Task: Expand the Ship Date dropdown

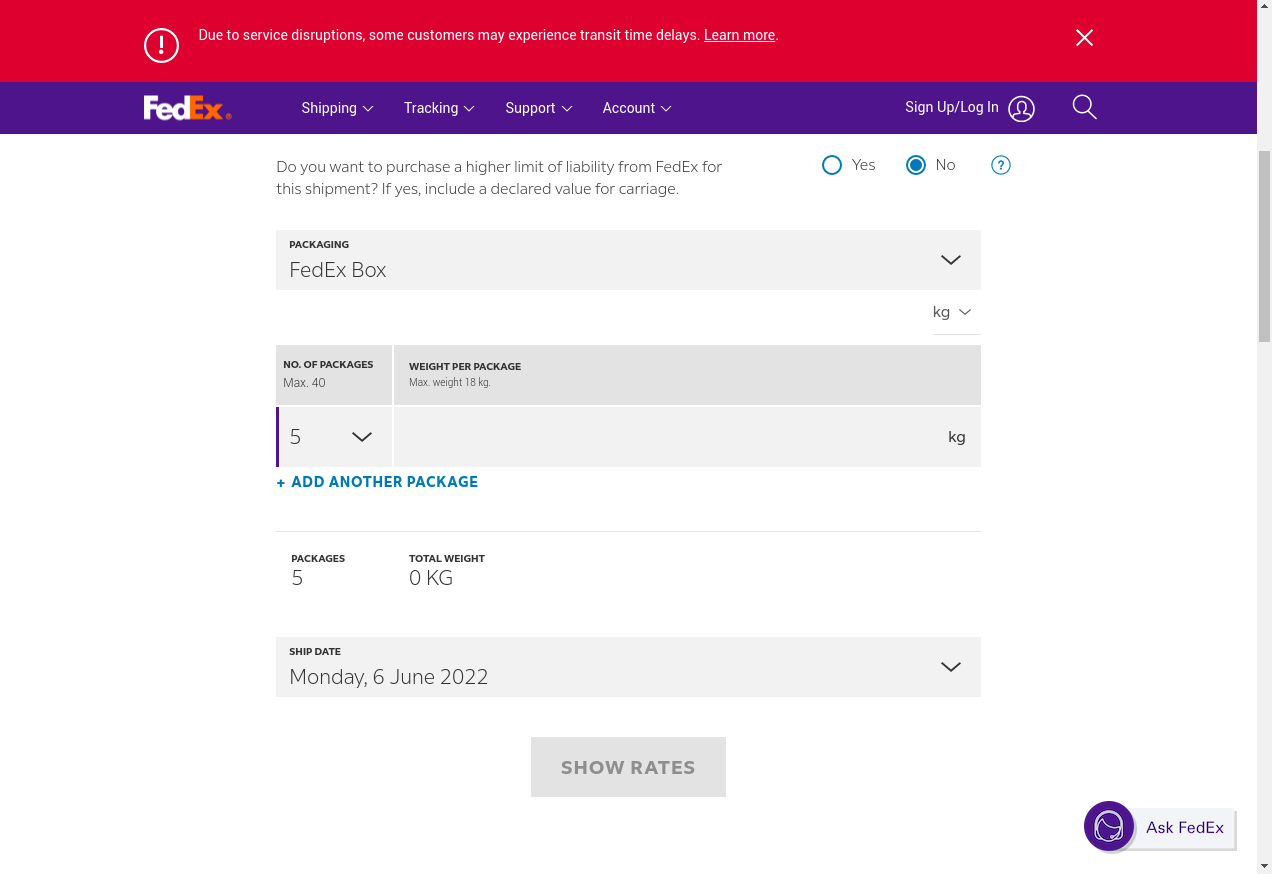Action: [628, 667]
